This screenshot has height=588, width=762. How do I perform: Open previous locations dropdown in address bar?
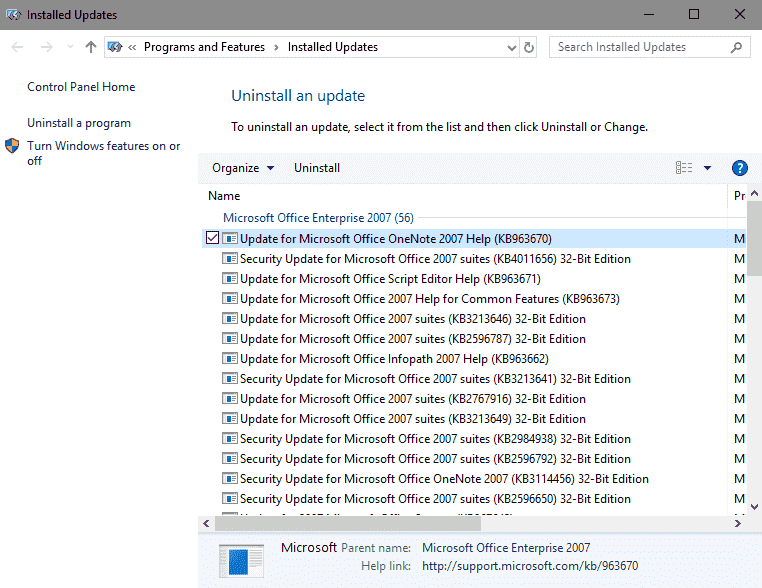pos(511,48)
